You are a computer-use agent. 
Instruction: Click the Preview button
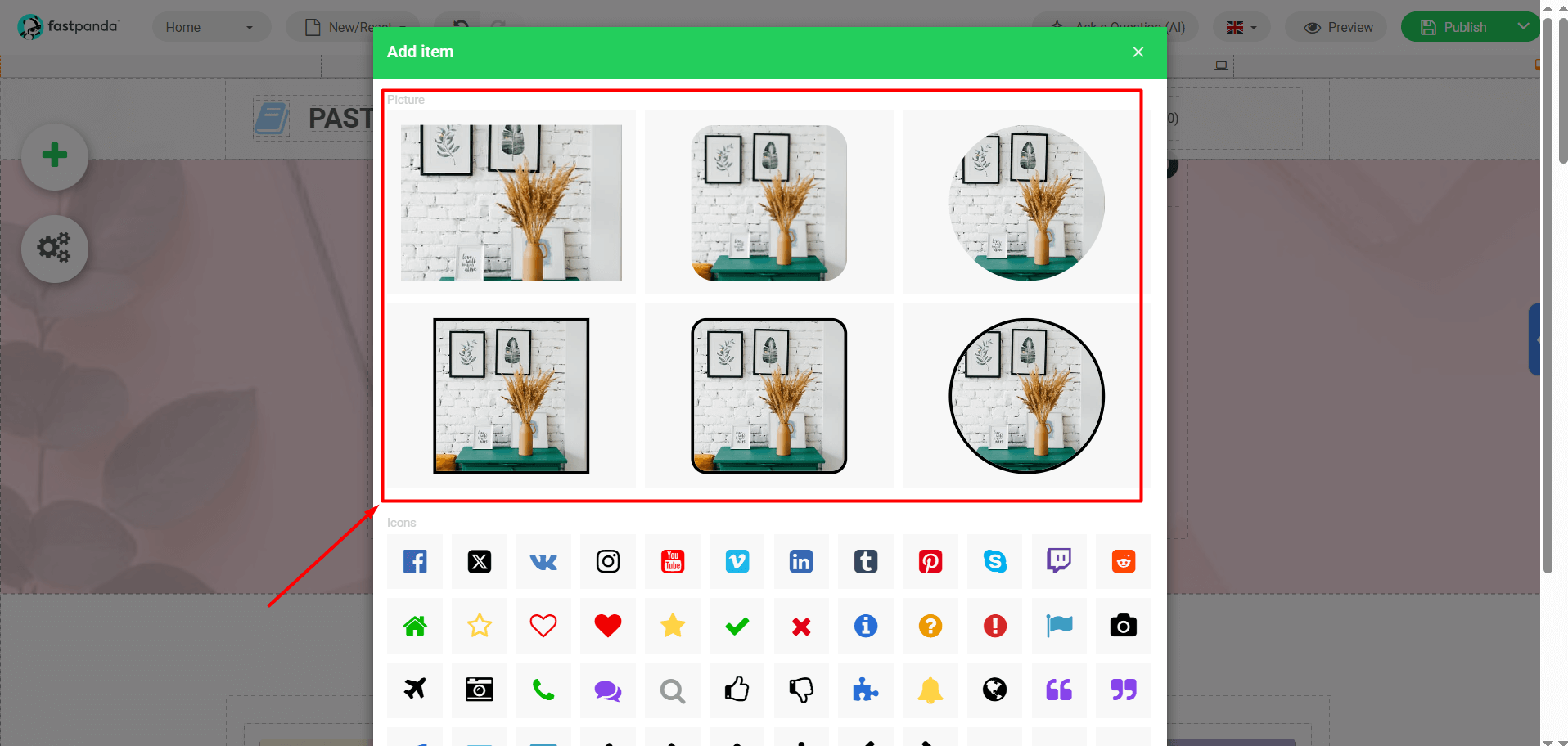point(1338,27)
